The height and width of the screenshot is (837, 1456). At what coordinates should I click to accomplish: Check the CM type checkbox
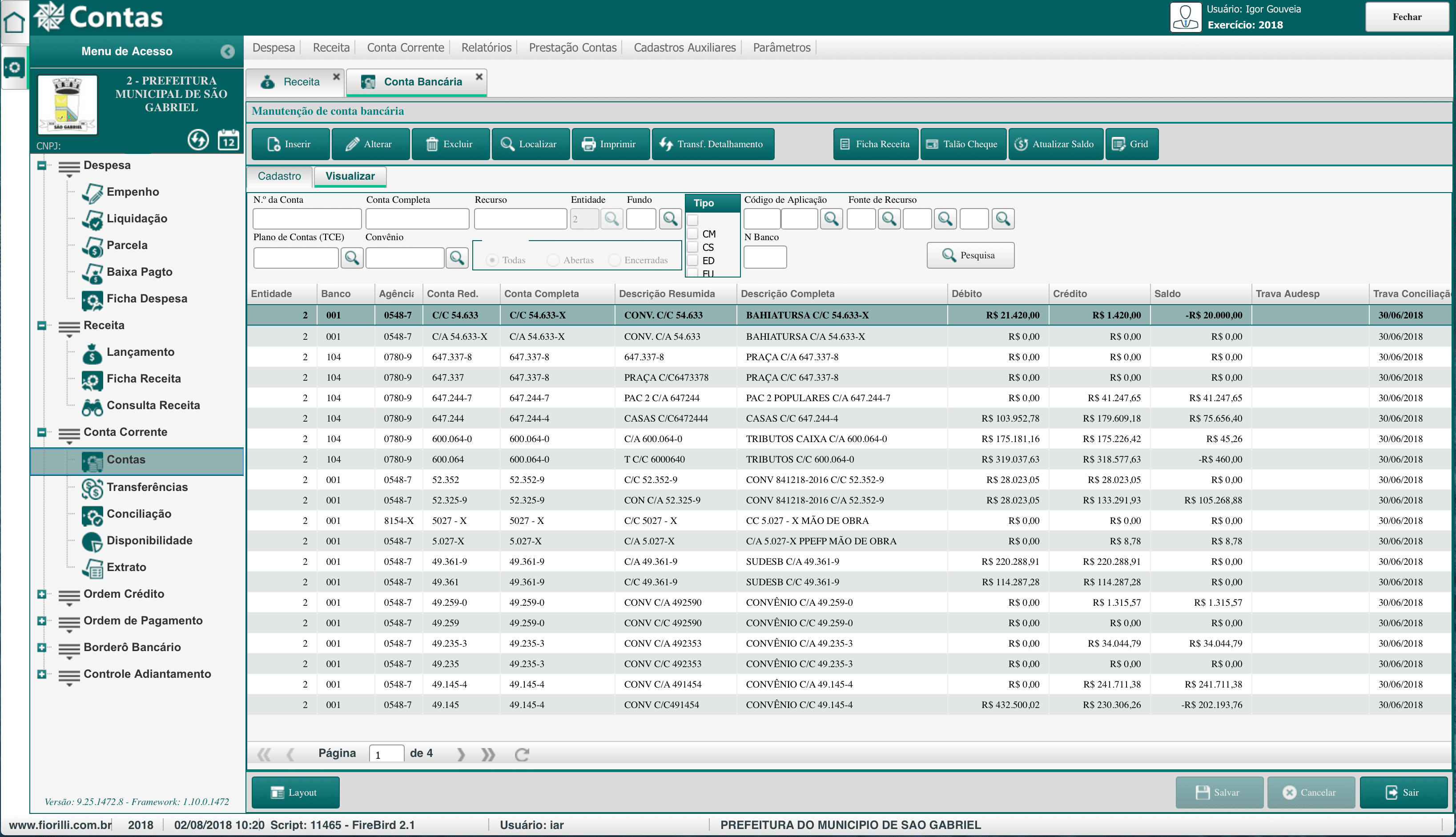(x=693, y=234)
